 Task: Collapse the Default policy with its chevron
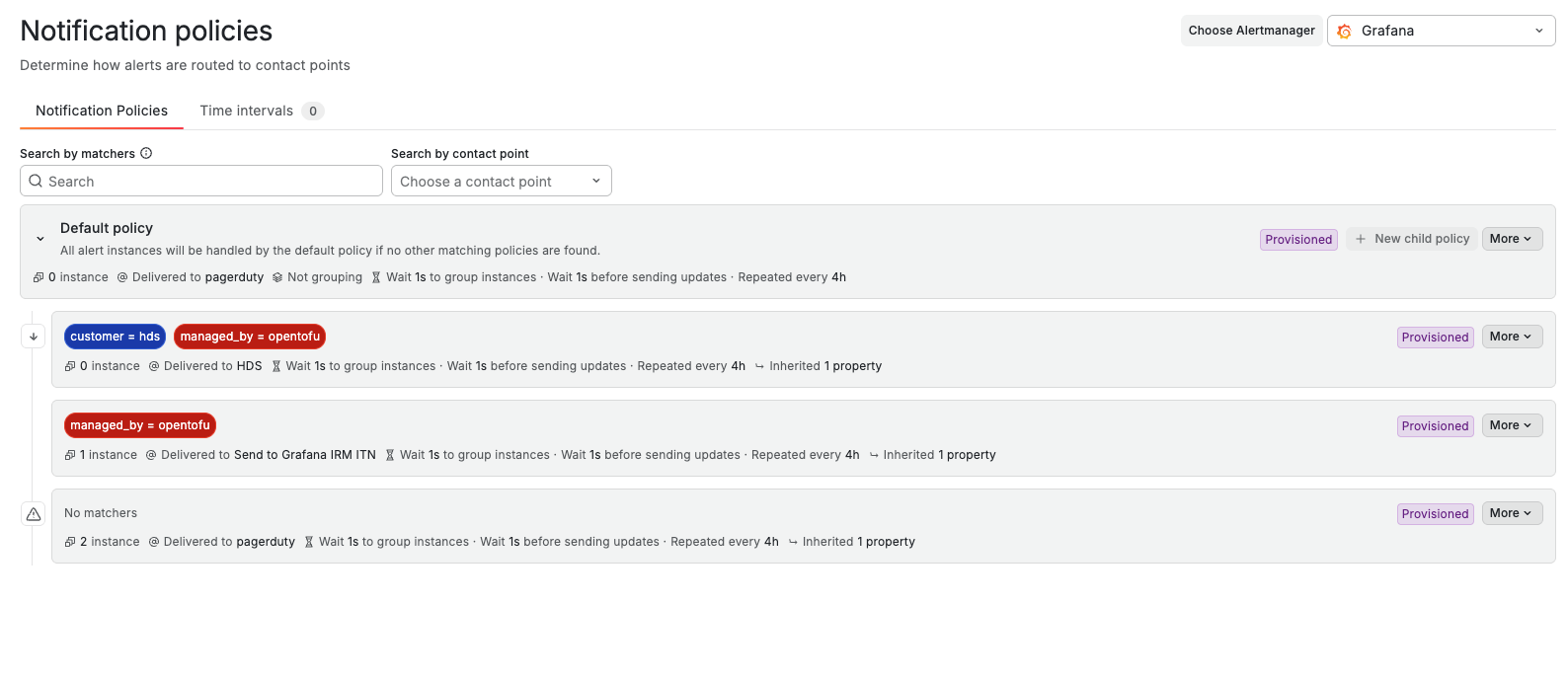[x=40, y=239]
